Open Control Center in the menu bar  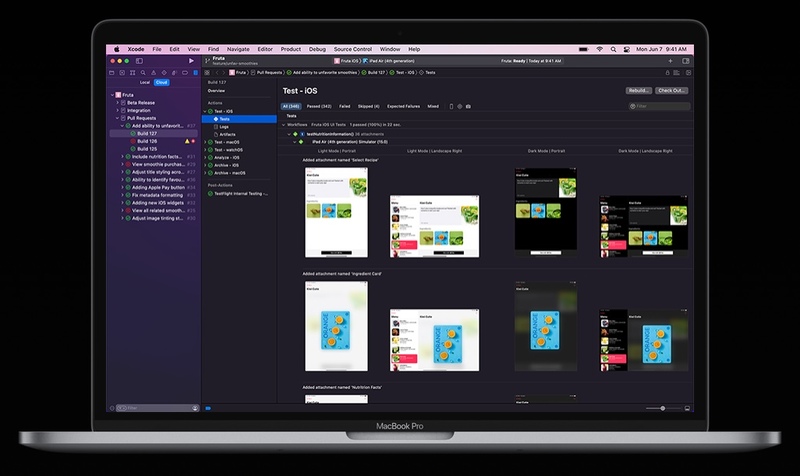point(627,49)
